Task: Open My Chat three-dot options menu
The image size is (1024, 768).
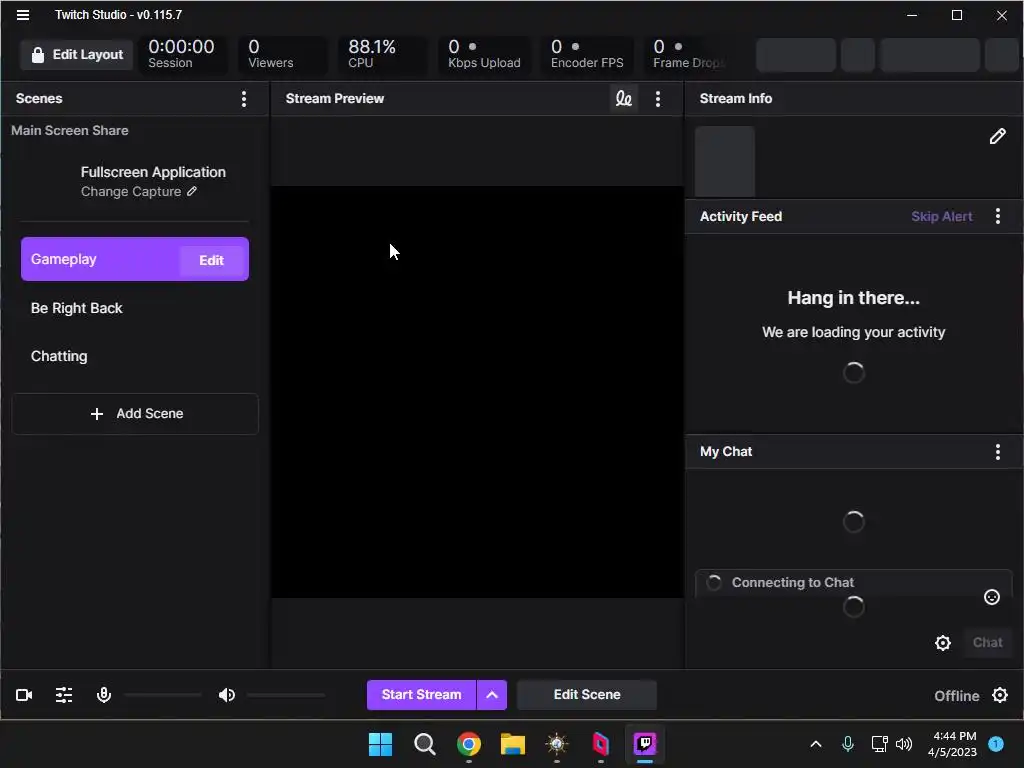Action: pos(998,452)
